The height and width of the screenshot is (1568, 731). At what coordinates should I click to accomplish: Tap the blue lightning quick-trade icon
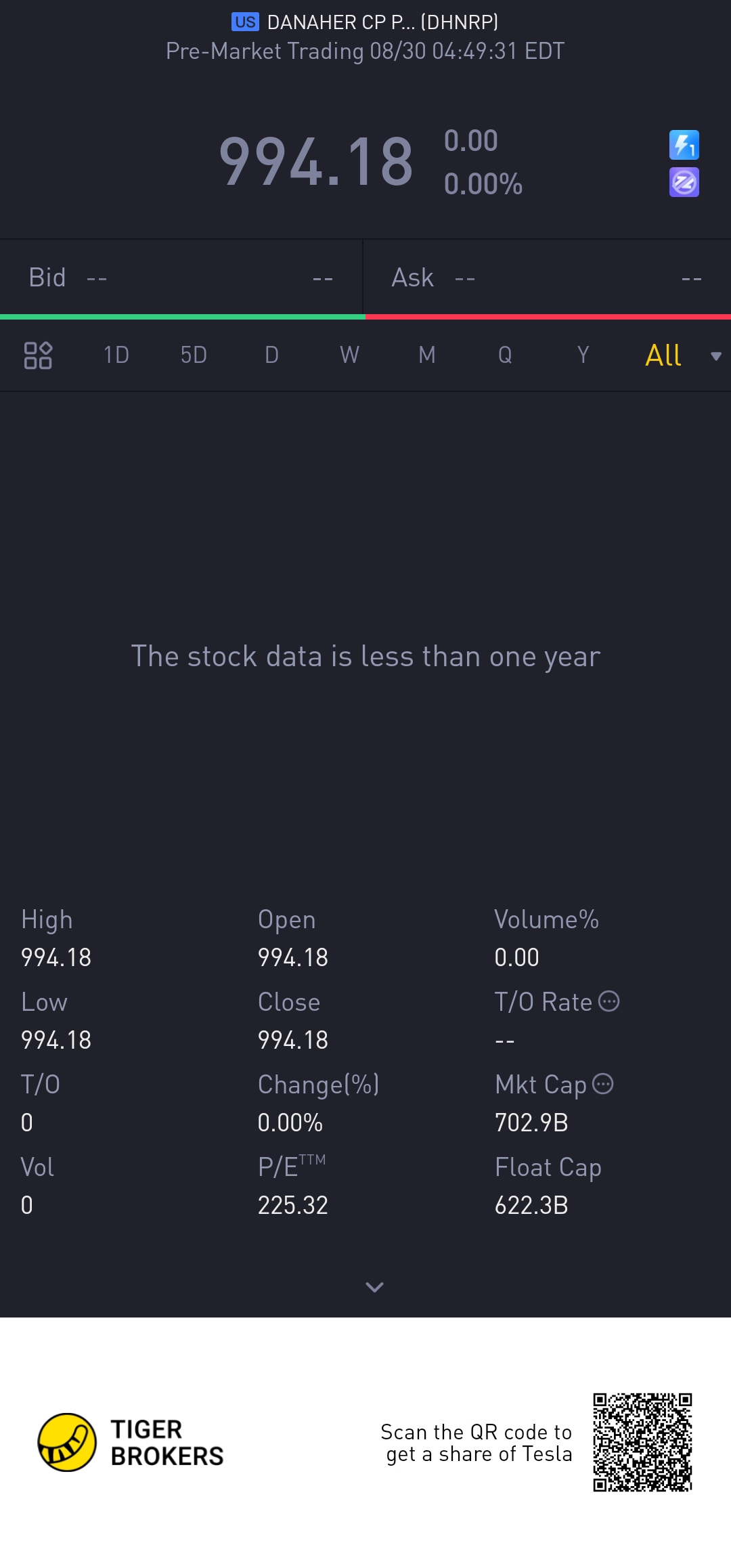pyautogui.click(x=684, y=145)
